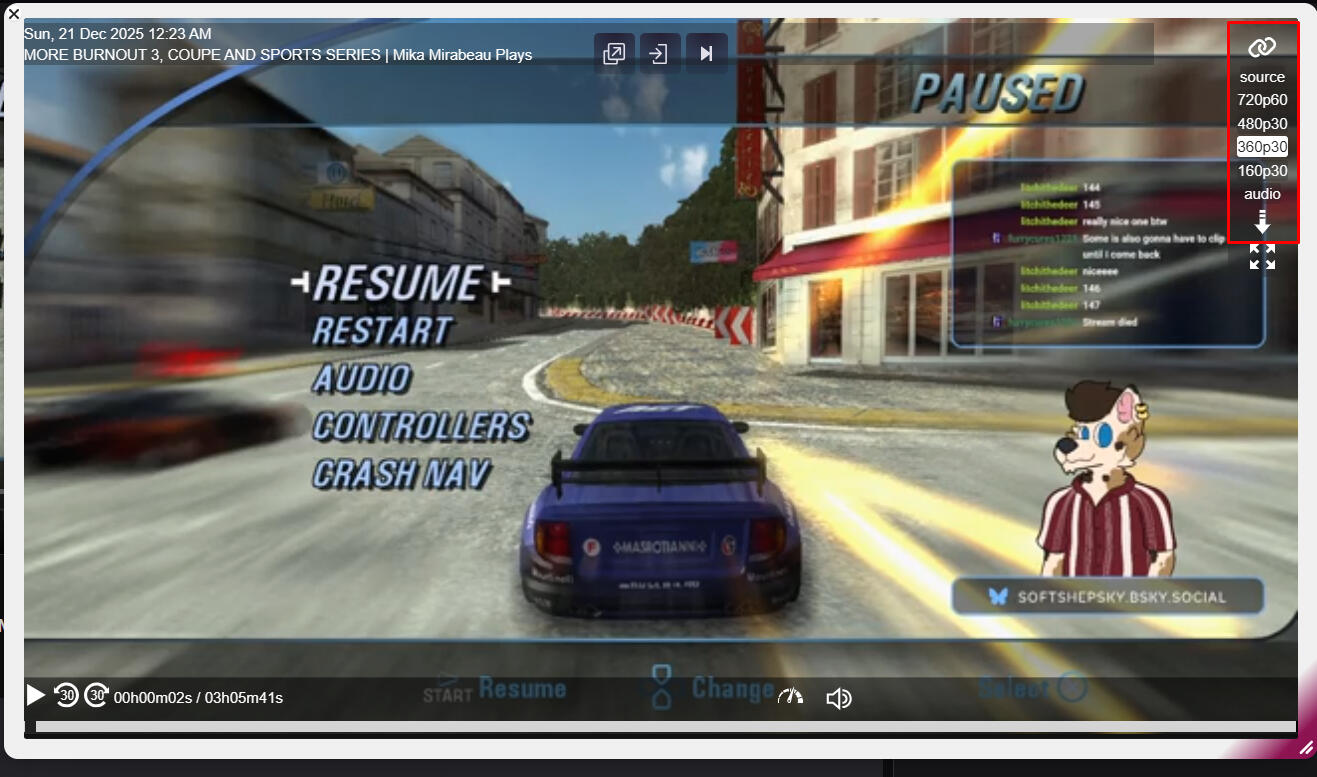Mute the video with speaker icon

(x=838, y=698)
